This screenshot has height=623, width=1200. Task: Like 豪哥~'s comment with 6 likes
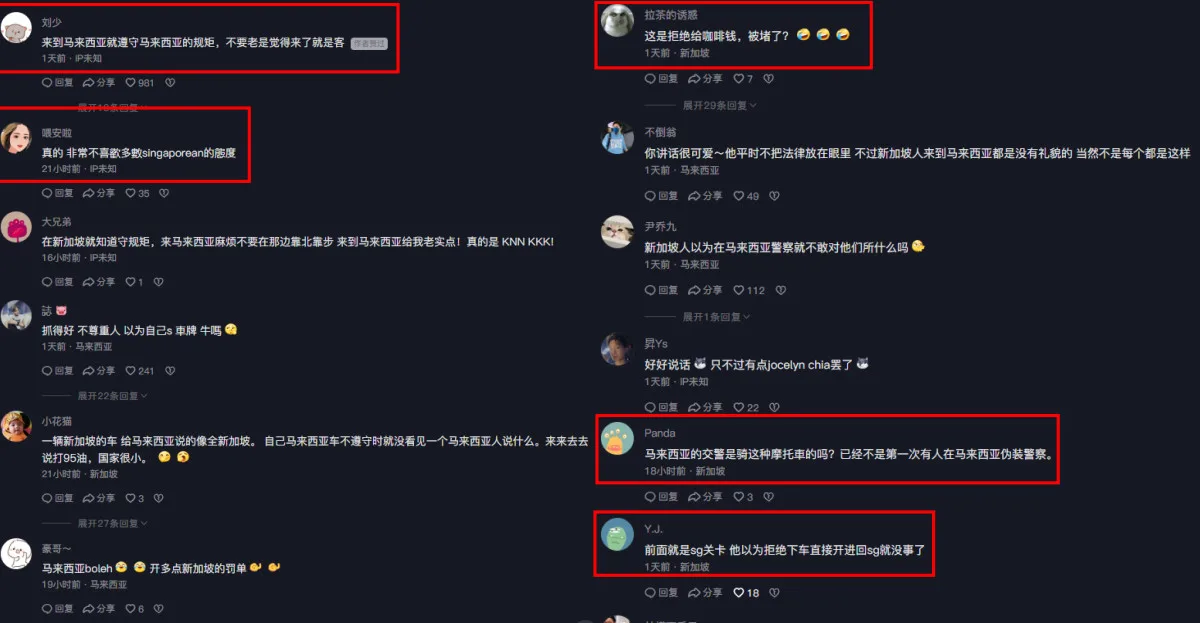134,608
